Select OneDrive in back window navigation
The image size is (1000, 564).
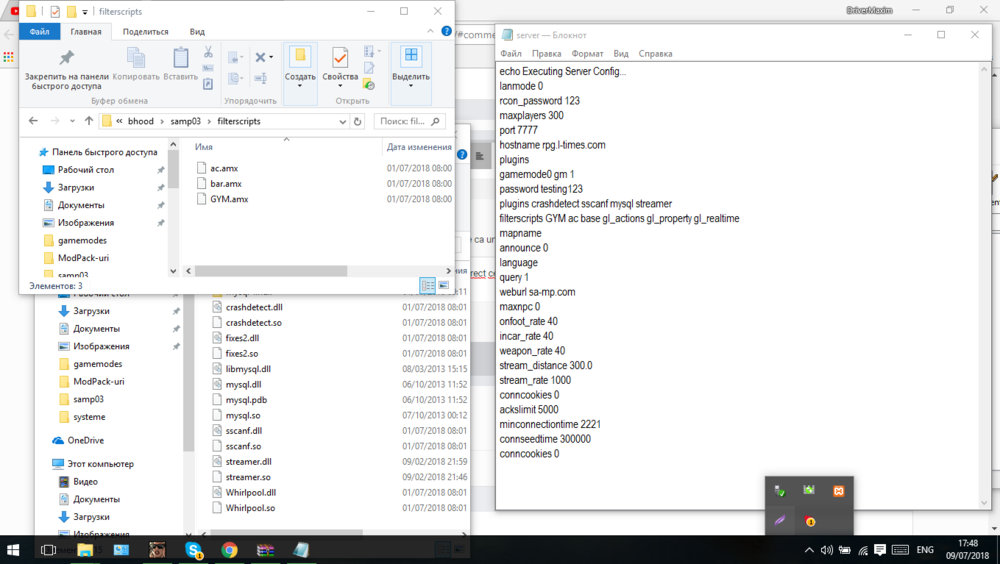(x=85, y=440)
